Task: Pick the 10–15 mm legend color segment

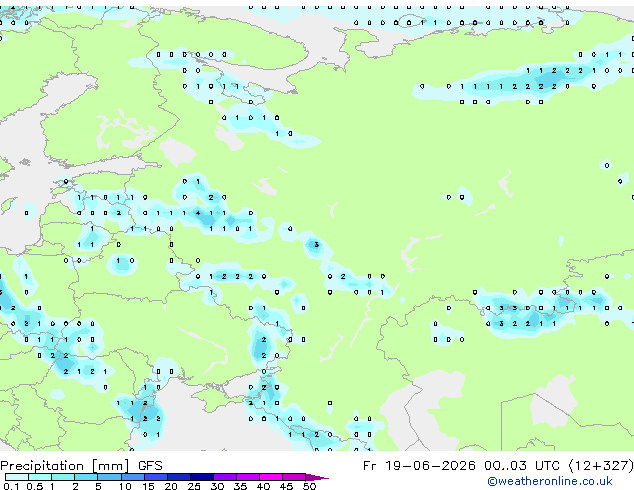Action: pos(133,477)
